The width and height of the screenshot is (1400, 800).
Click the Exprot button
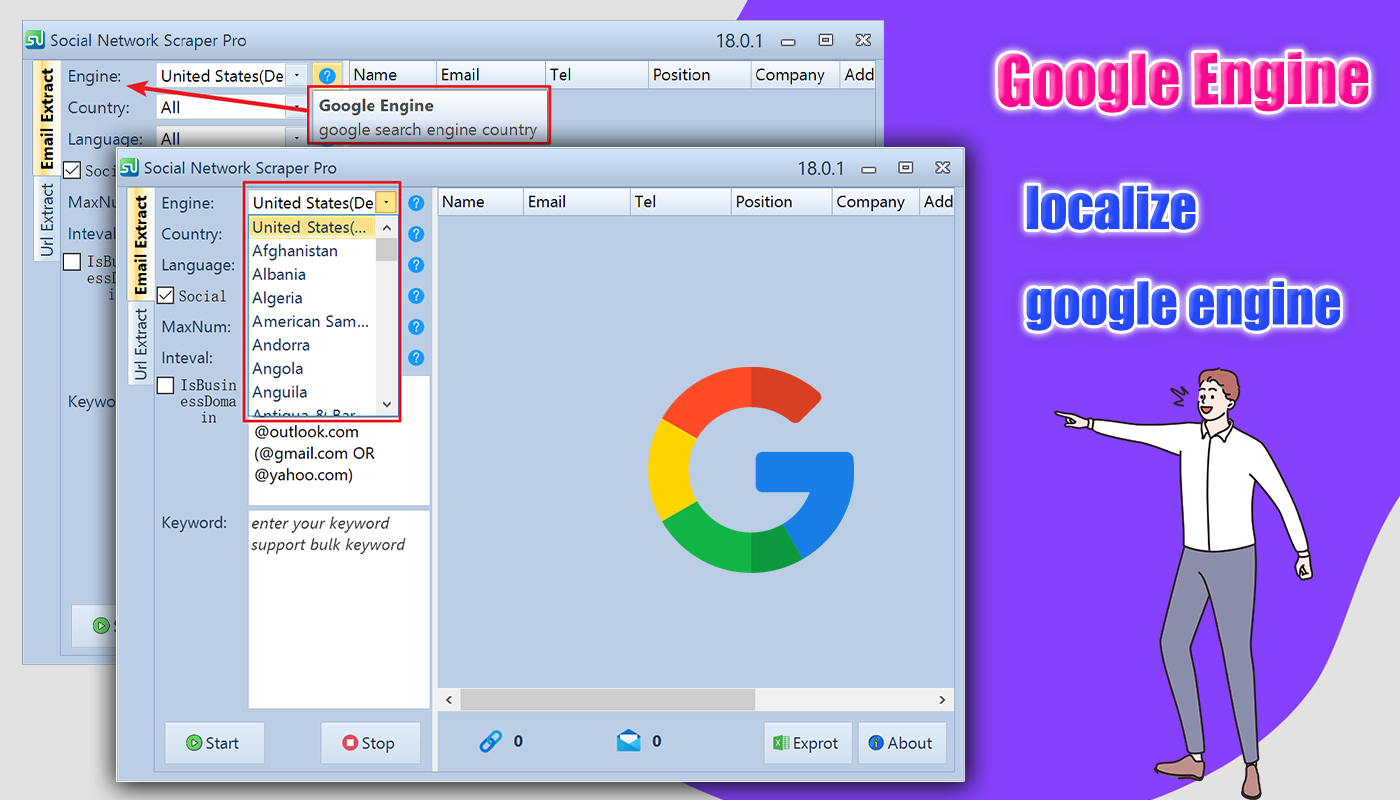click(807, 743)
